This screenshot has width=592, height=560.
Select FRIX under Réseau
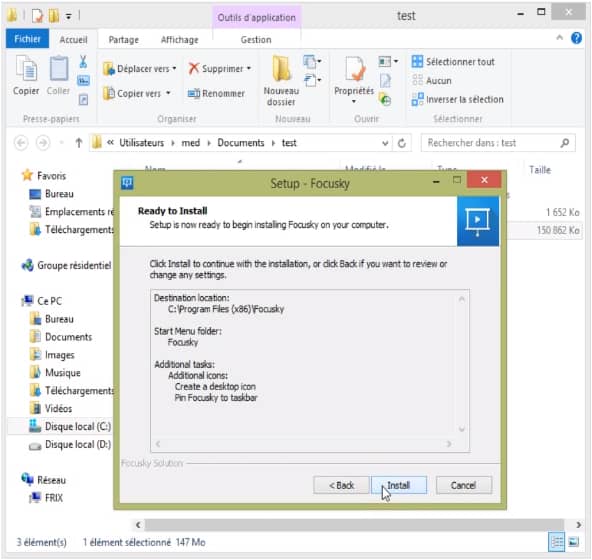tap(46, 498)
